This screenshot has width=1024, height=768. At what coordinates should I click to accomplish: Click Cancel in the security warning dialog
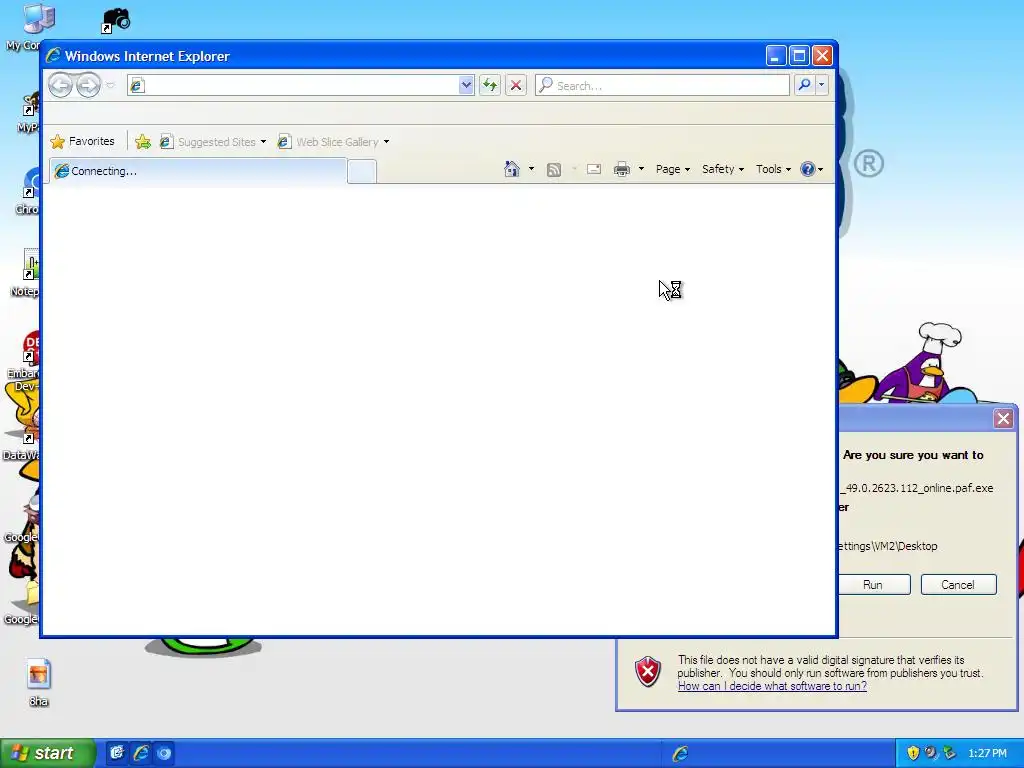(958, 584)
